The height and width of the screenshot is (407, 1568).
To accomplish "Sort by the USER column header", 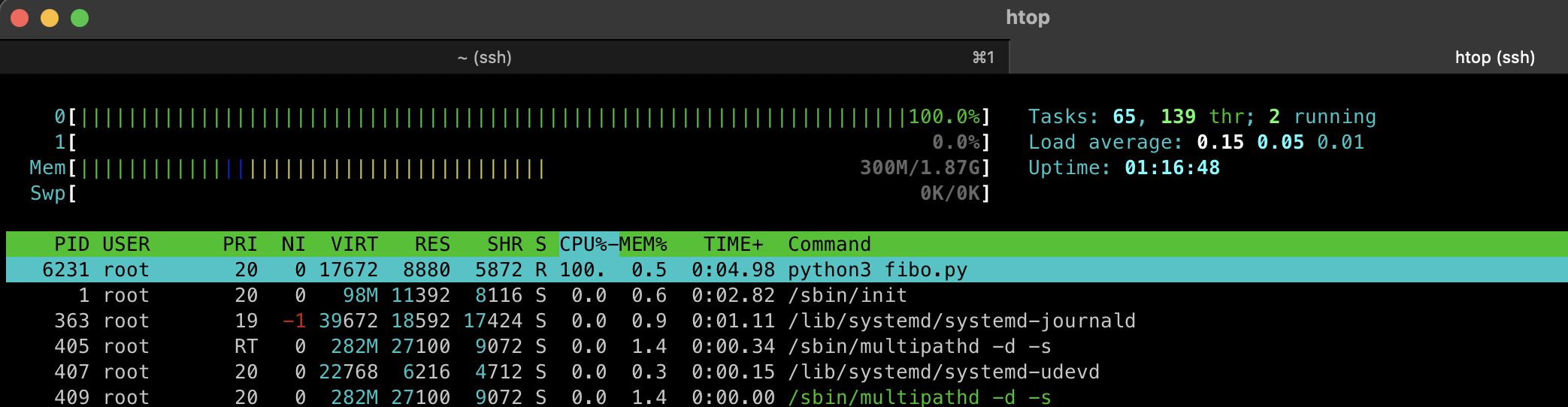I will (x=126, y=244).
